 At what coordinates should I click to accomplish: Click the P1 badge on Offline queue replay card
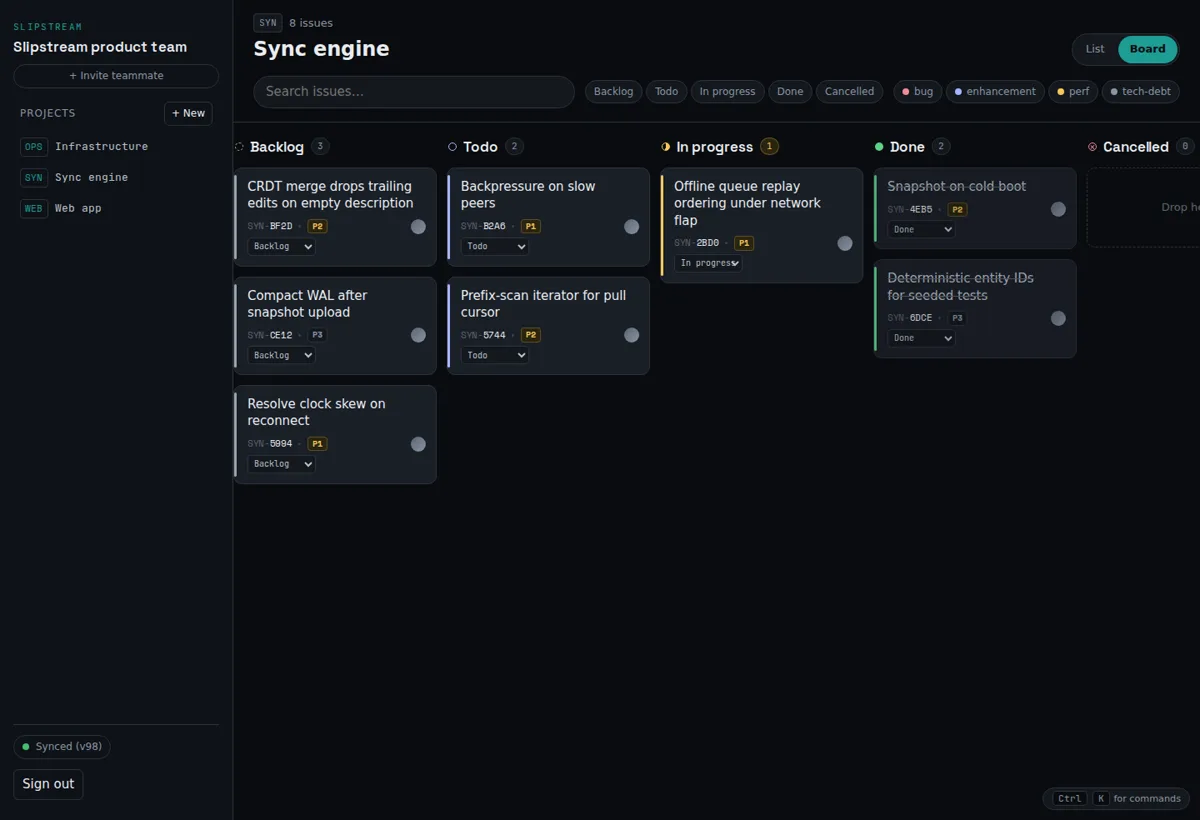(x=744, y=243)
